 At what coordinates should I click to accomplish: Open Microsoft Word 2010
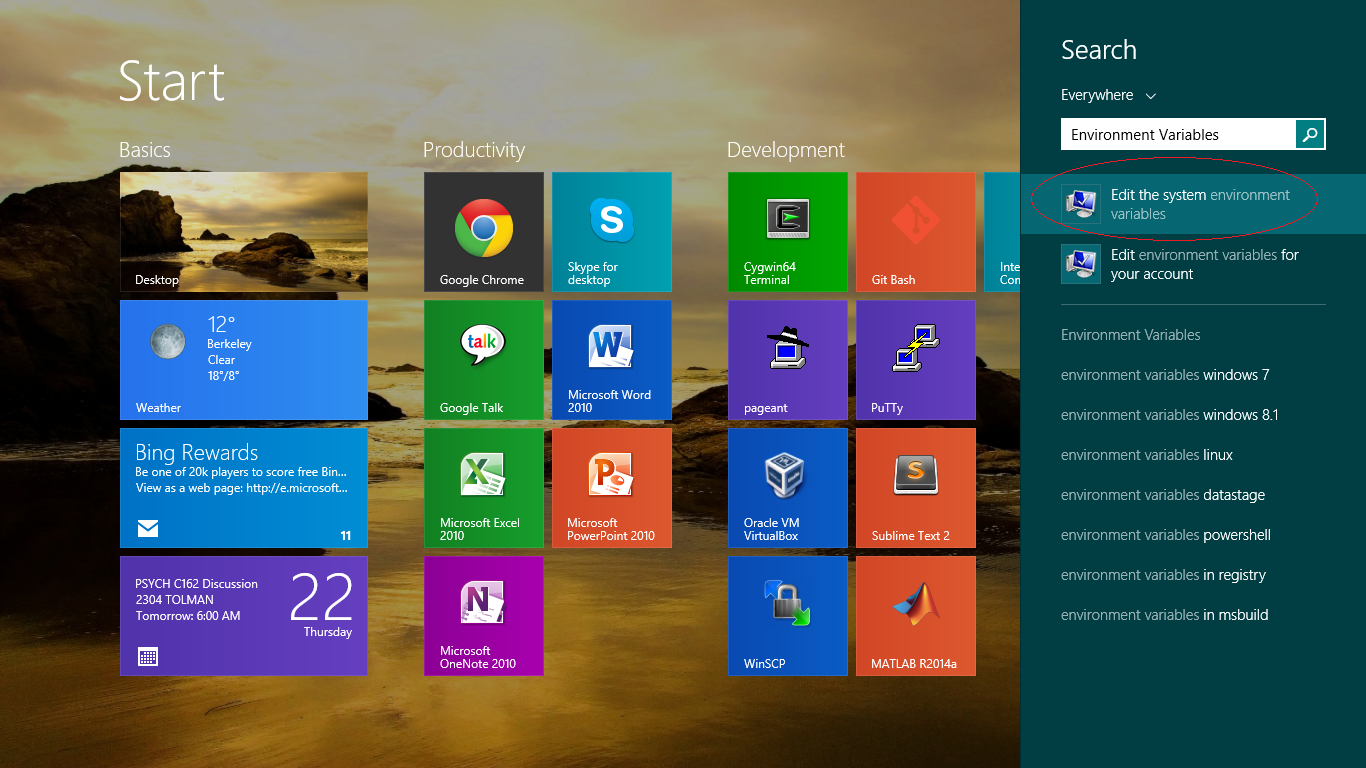[611, 360]
